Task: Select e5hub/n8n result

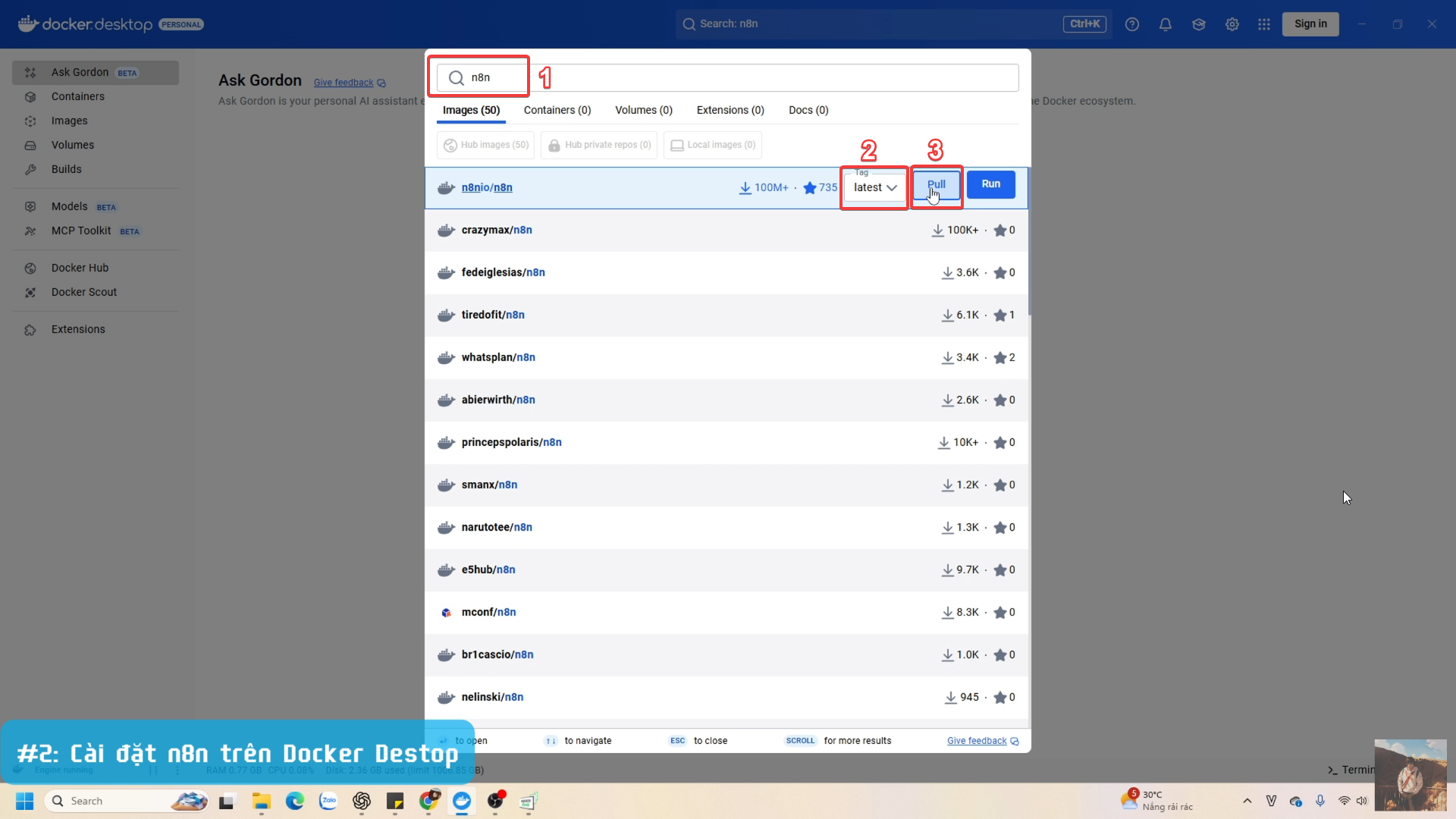Action: point(726,570)
